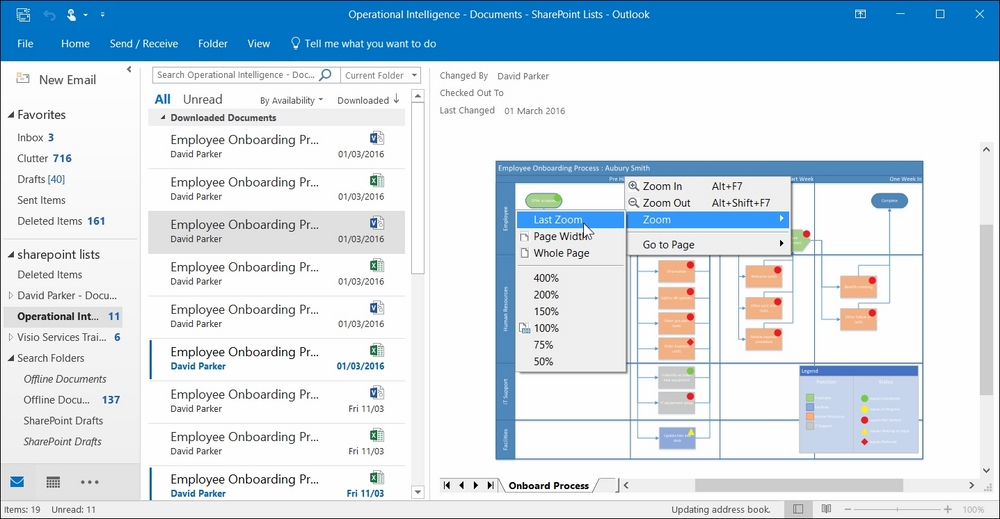Click previous page navigation arrow
Image resolution: width=1000 pixels, height=519 pixels.
pos(462,485)
